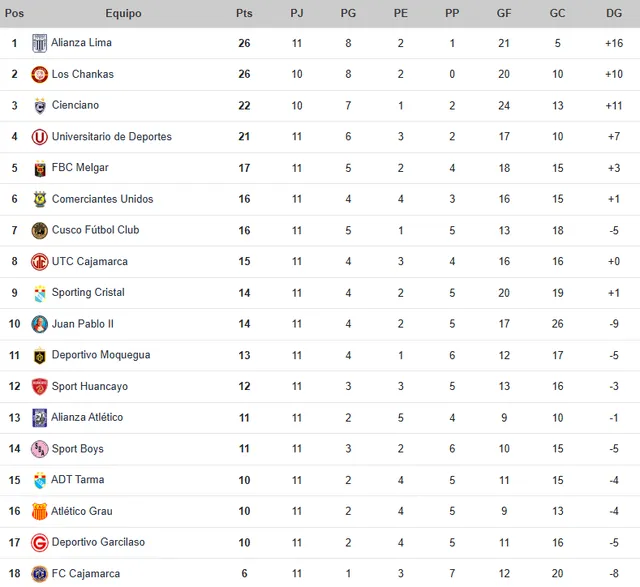Open the Cusco Fútbol Club team link
The width and height of the screenshot is (640, 587).
pyautogui.click(x=95, y=230)
